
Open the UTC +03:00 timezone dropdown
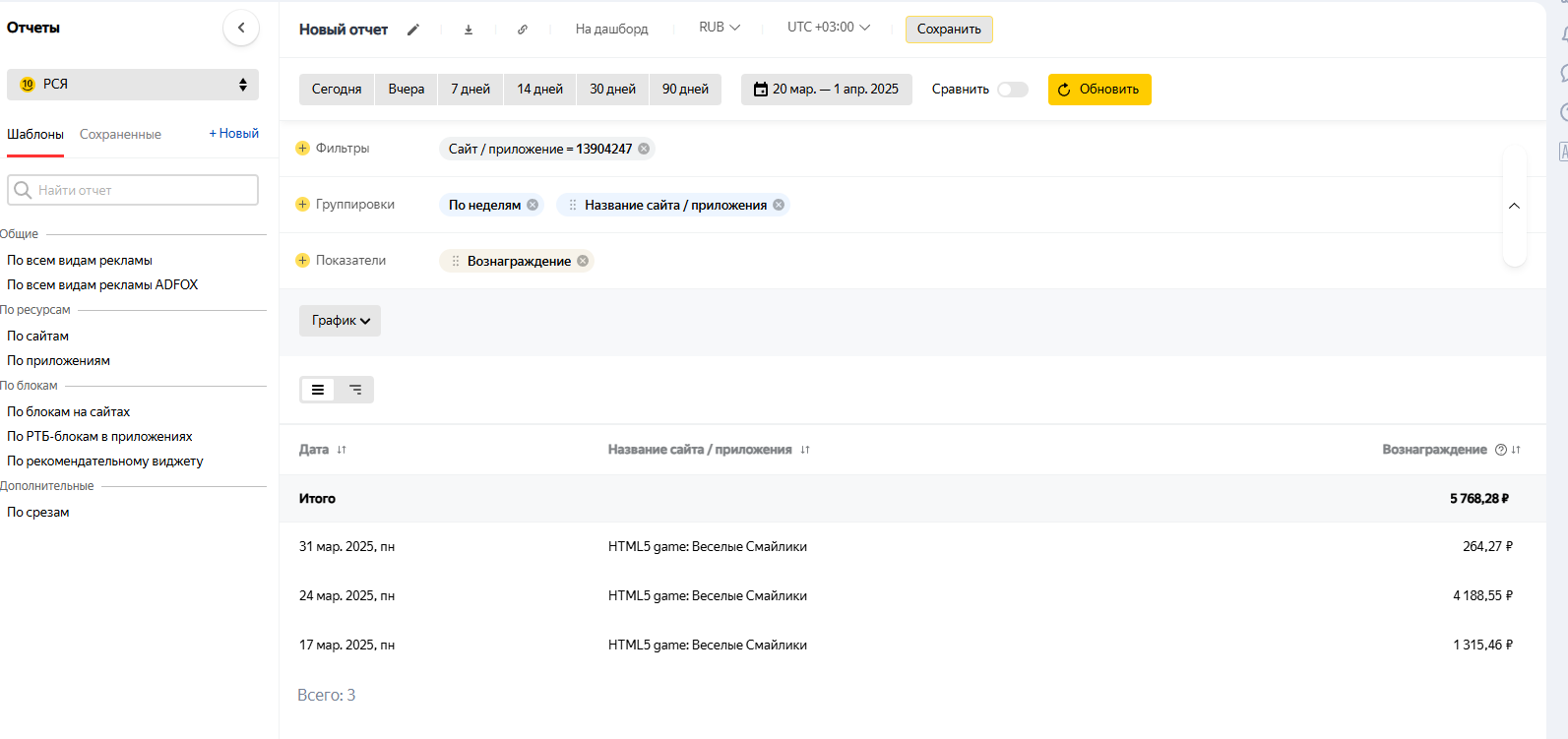click(x=828, y=28)
